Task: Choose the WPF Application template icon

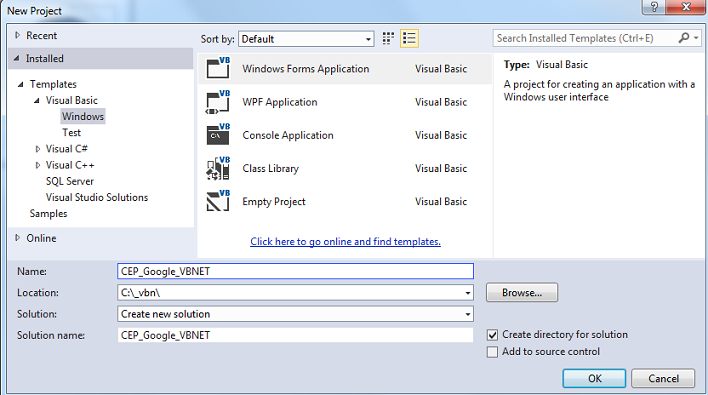Action: tap(218, 102)
